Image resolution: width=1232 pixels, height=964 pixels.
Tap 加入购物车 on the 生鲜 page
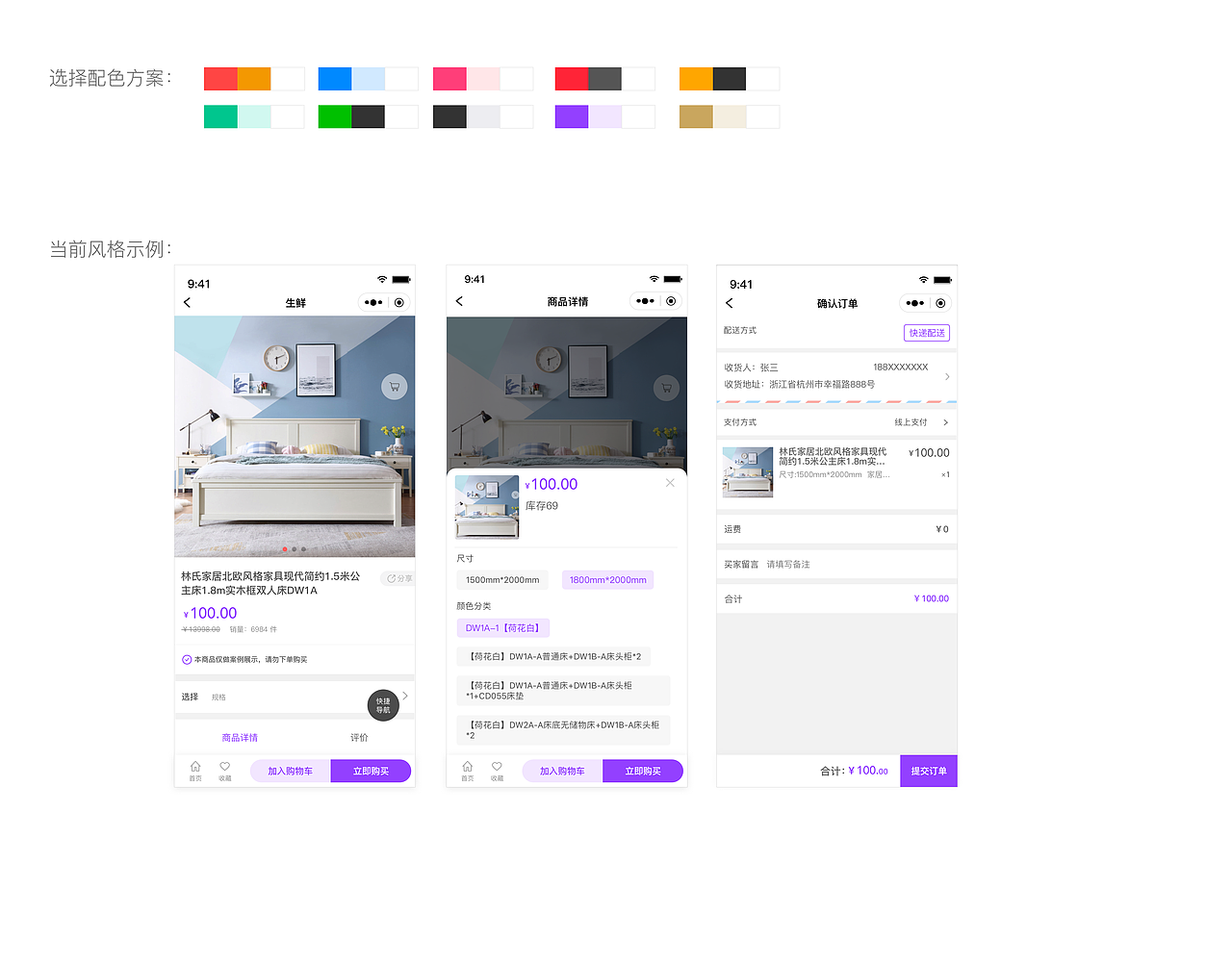point(291,771)
